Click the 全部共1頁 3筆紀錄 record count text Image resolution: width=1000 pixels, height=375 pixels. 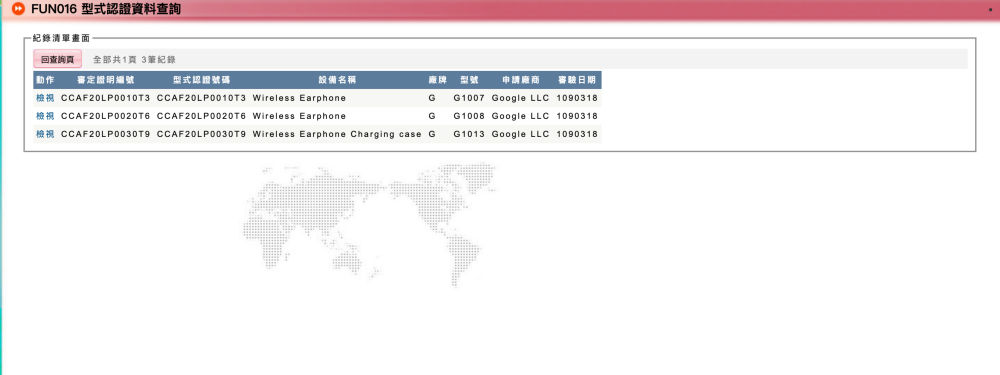tap(134, 59)
